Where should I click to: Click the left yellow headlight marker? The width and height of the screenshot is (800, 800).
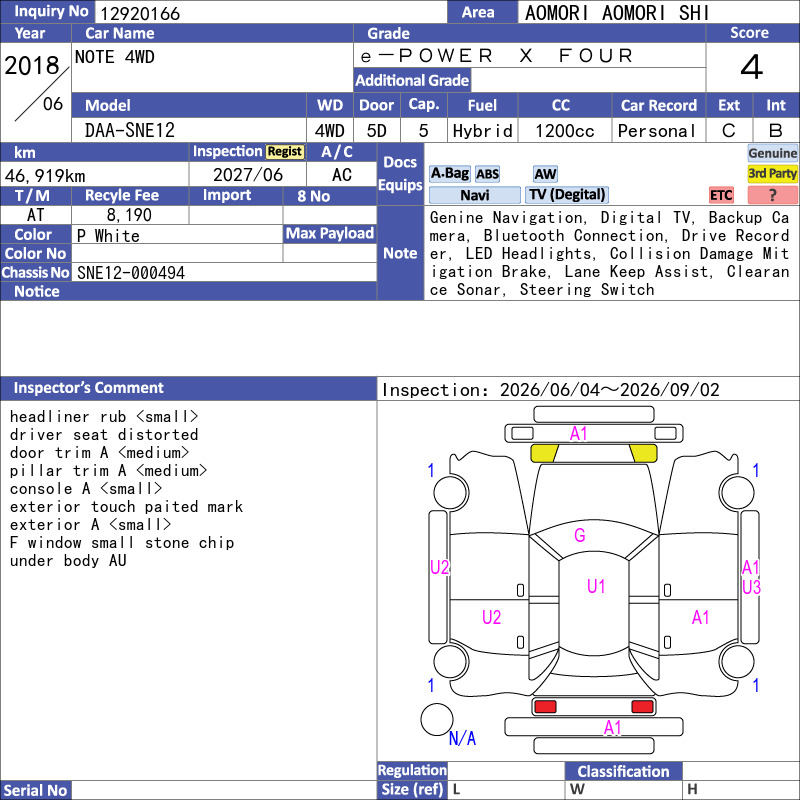(544, 453)
